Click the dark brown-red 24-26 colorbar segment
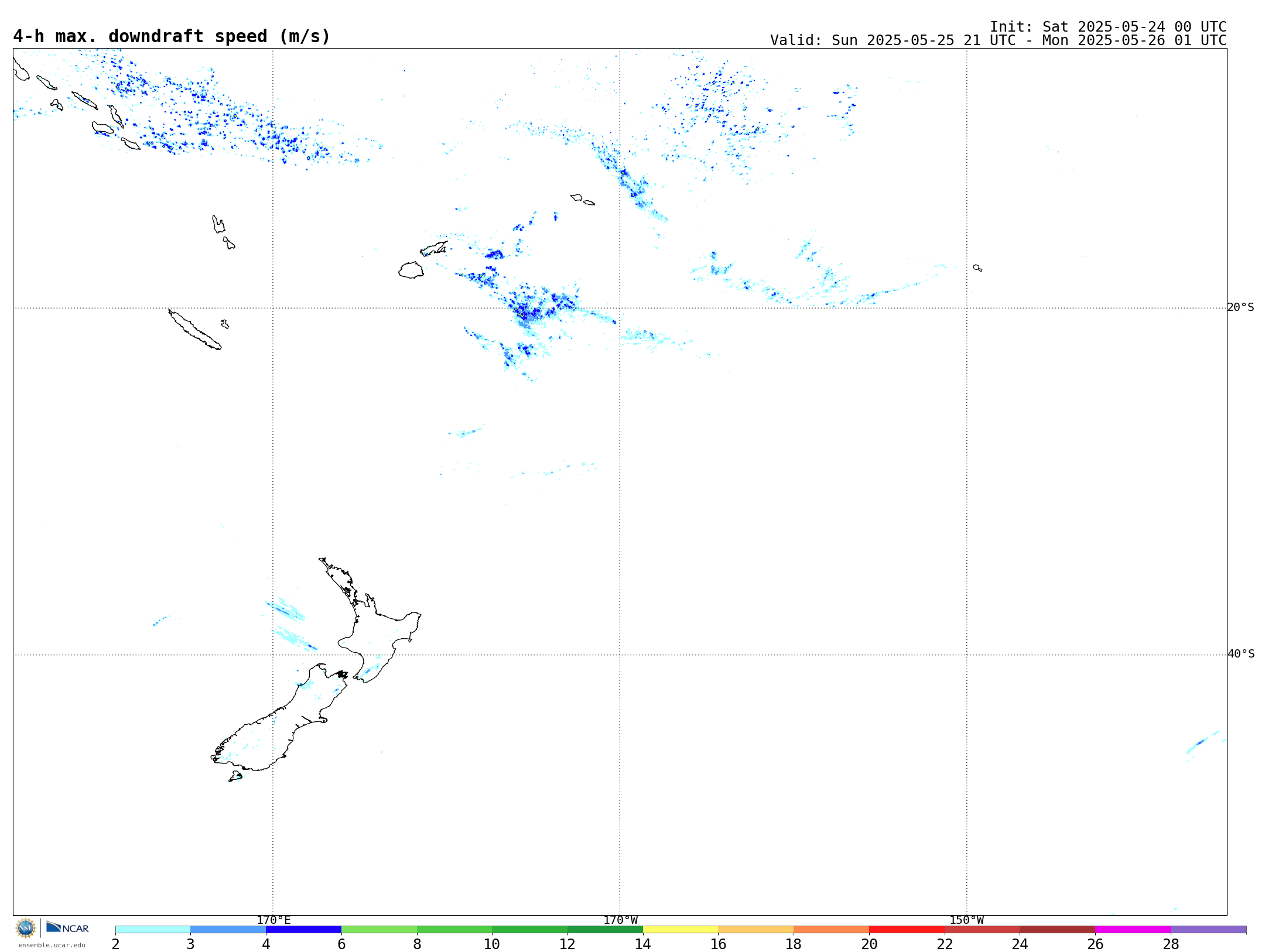Image resolution: width=1265 pixels, height=952 pixels. click(x=1058, y=930)
